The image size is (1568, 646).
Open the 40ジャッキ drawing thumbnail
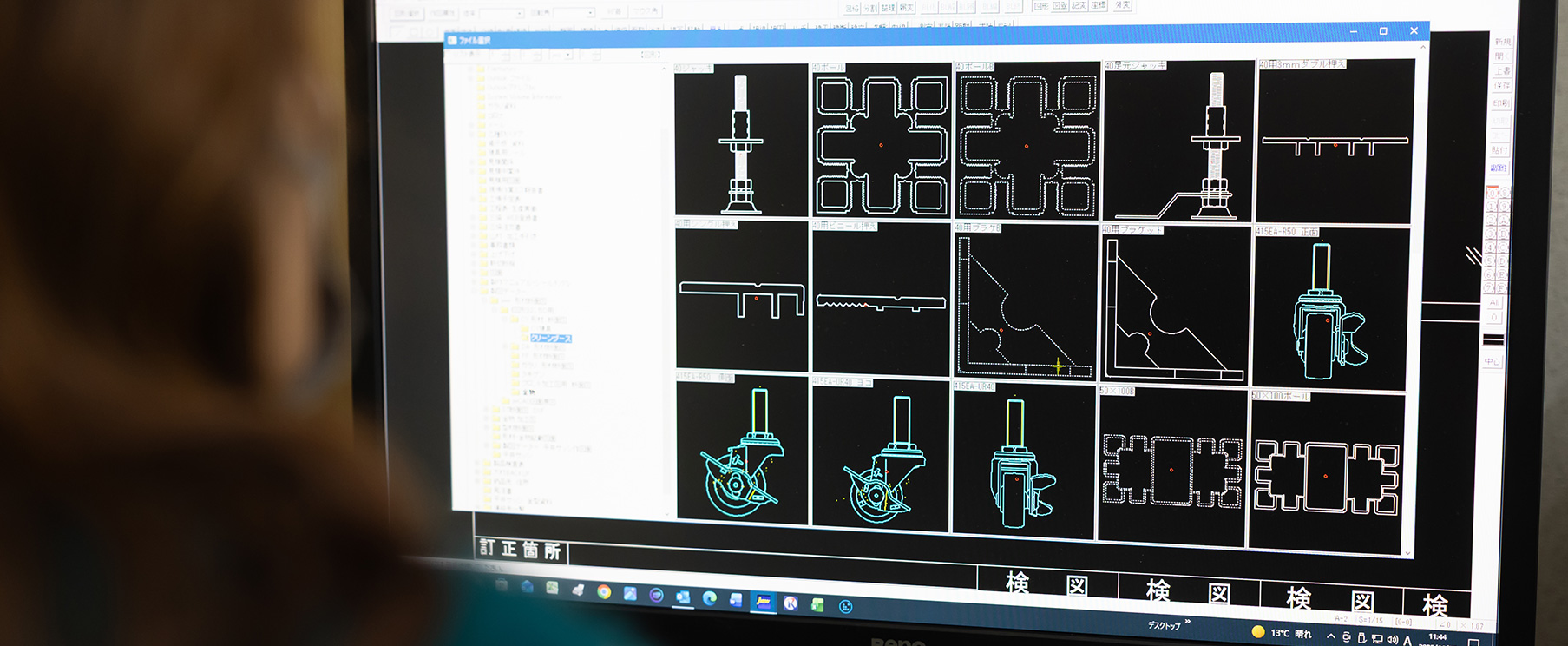(x=740, y=142)
